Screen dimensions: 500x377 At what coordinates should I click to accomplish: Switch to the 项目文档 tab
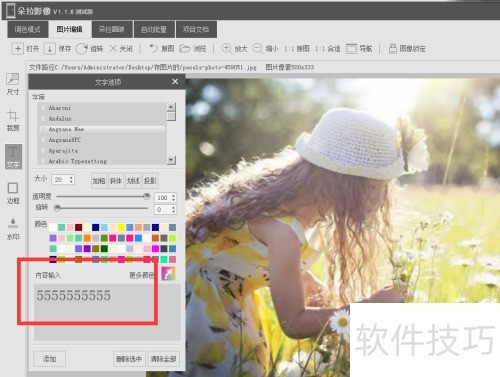coord(196,29)
